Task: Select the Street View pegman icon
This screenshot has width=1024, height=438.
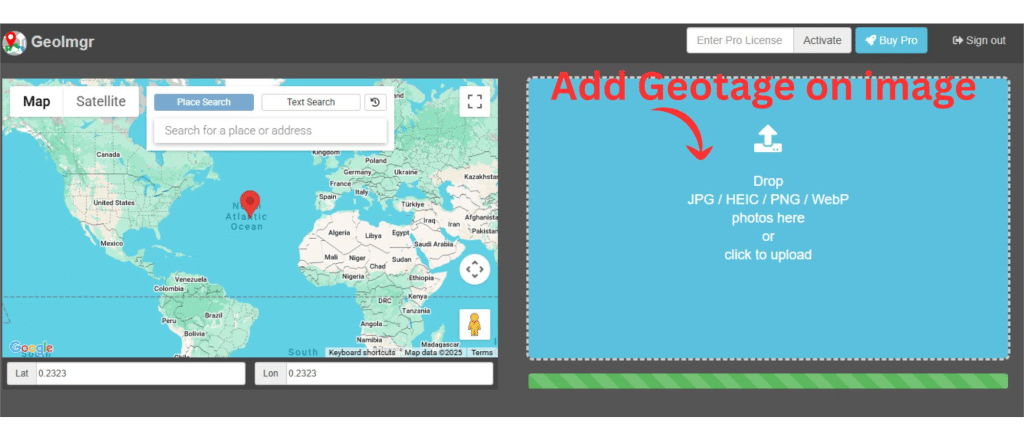Action: point(475,324)
